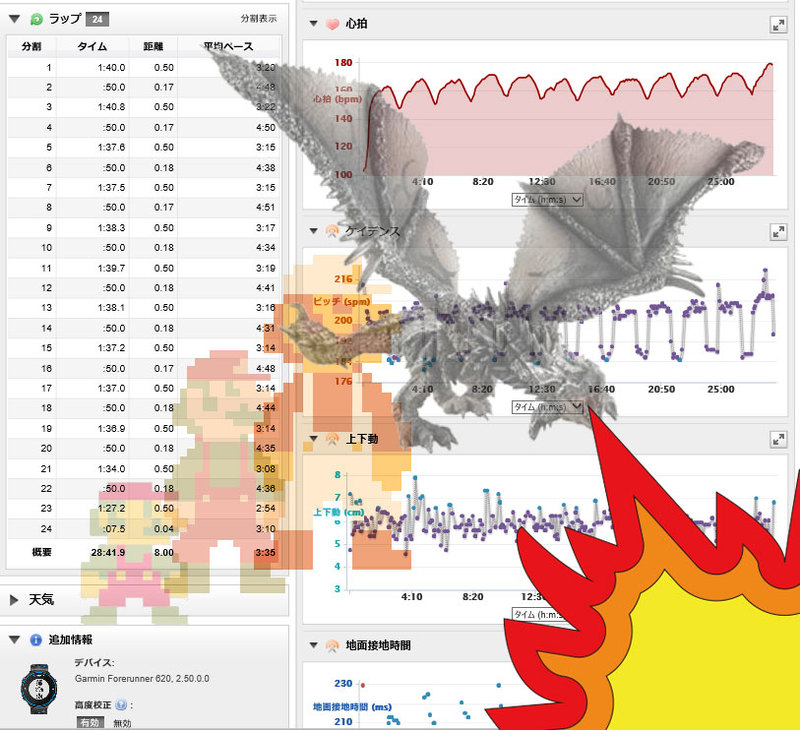The image size is (800, 730).
Task: Click the blue info icon beside 追加情報
Action: pyautogui.click(x=37, y=639)
